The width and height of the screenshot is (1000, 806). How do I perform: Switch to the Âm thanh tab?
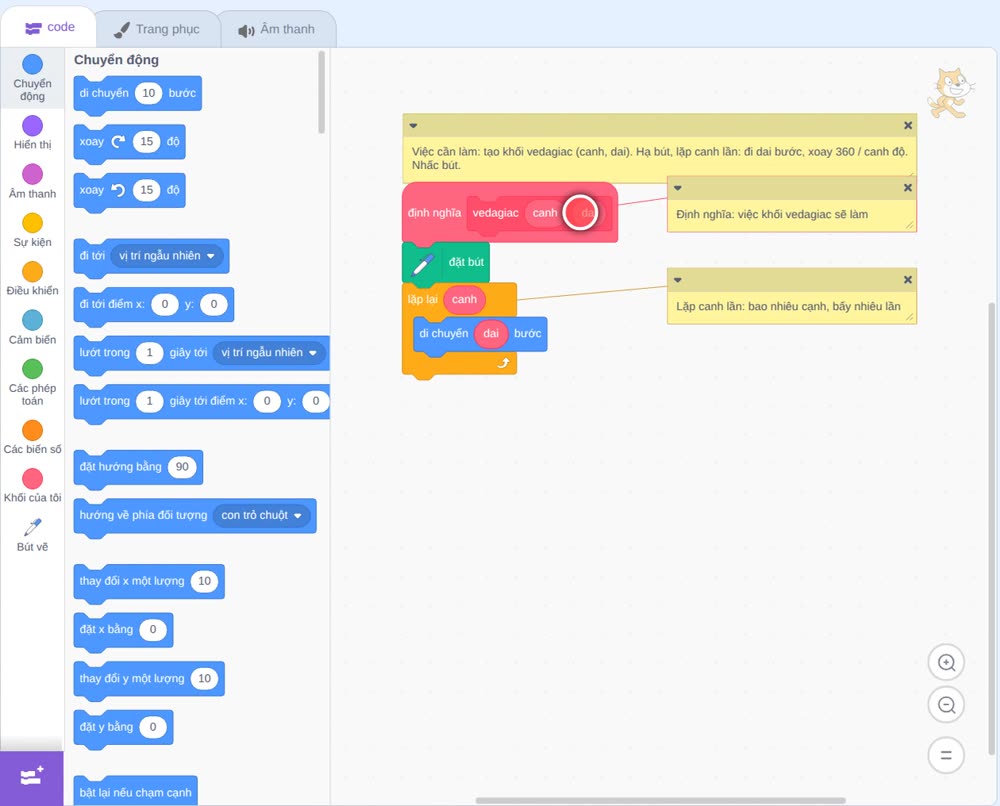point(277,29)
